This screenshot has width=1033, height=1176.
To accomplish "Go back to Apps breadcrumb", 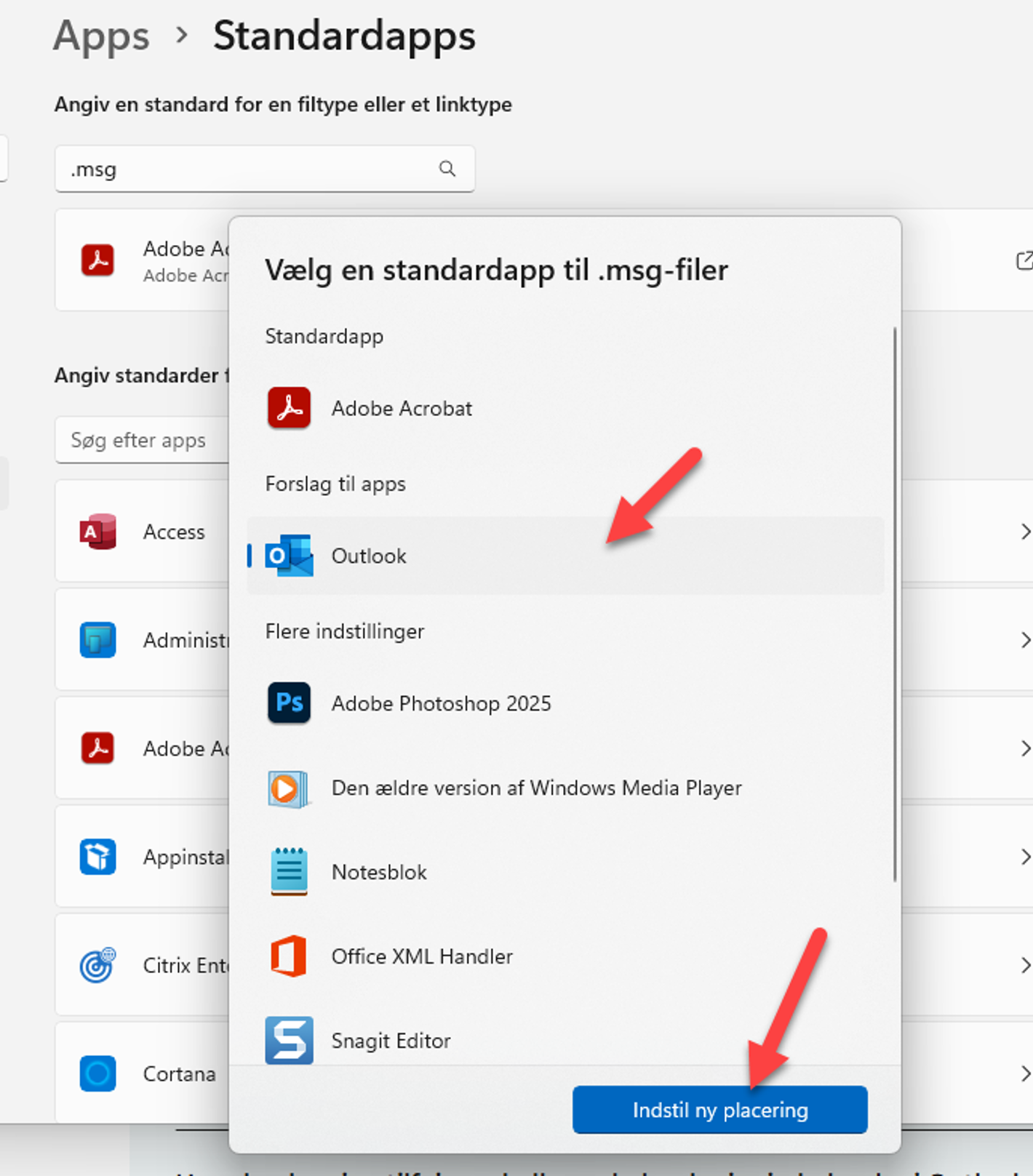I will [101, 36].
